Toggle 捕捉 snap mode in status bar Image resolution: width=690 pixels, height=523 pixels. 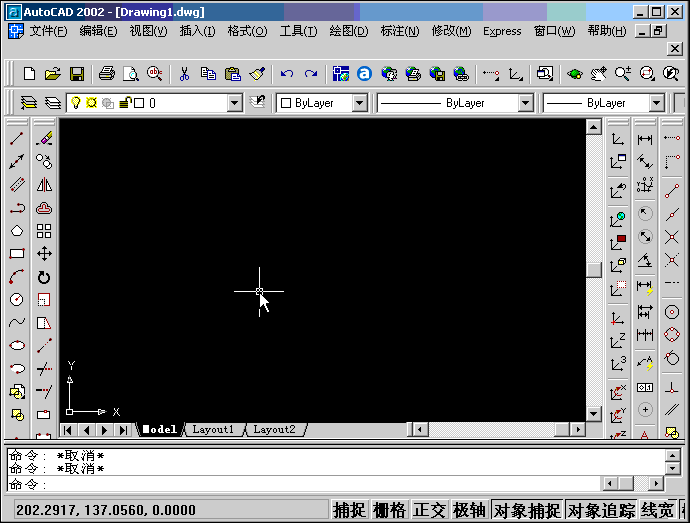pyautogui.click(x=349, y=510)
